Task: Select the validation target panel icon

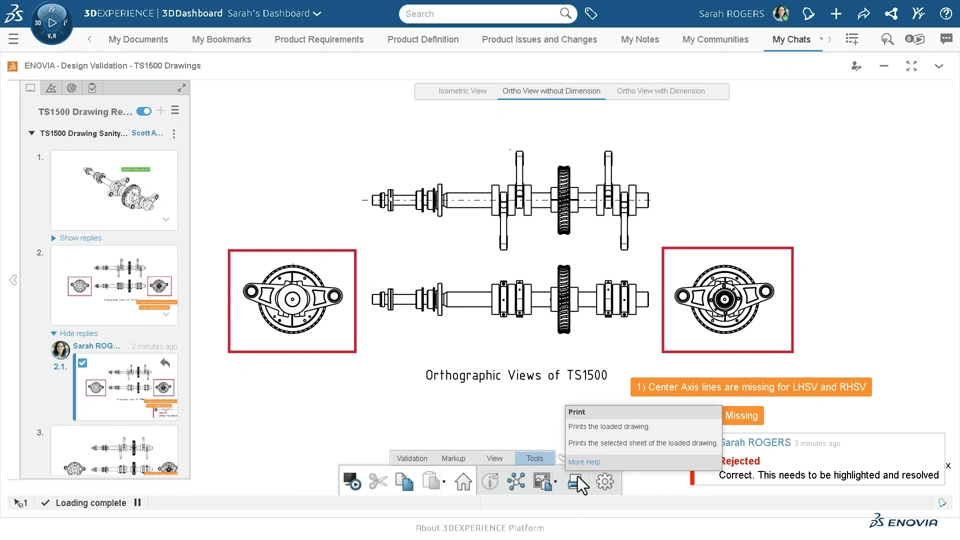Action: click(72, 88)
